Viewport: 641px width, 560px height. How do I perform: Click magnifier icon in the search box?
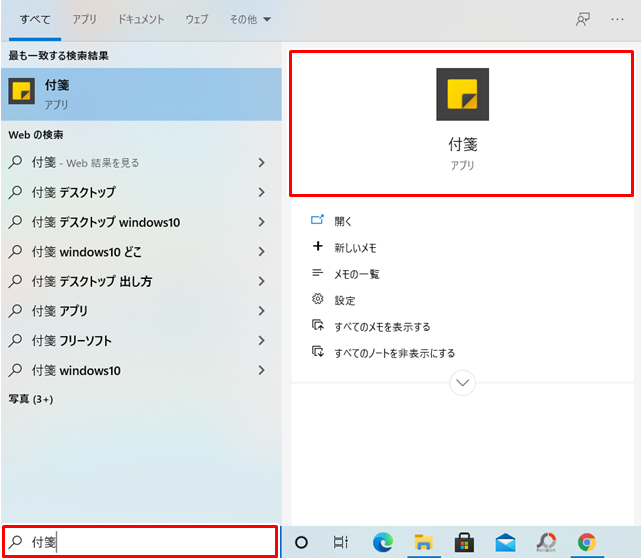point(15,542)
